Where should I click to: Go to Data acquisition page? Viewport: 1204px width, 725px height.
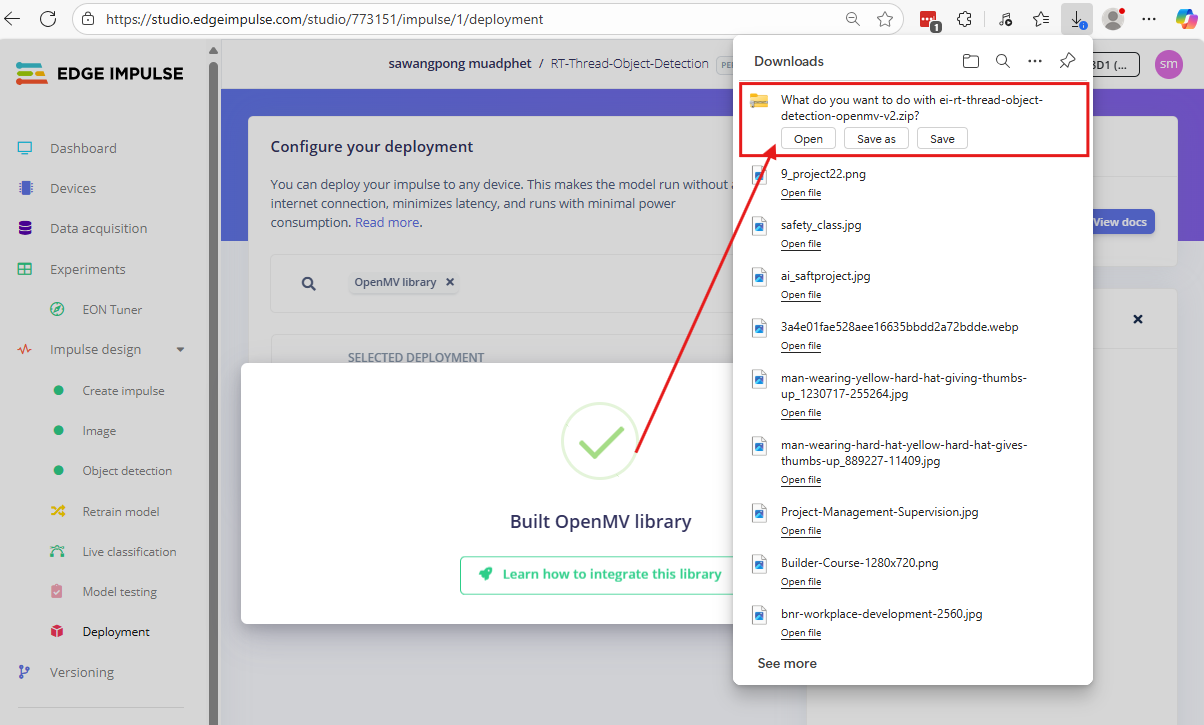pos(98,228)
